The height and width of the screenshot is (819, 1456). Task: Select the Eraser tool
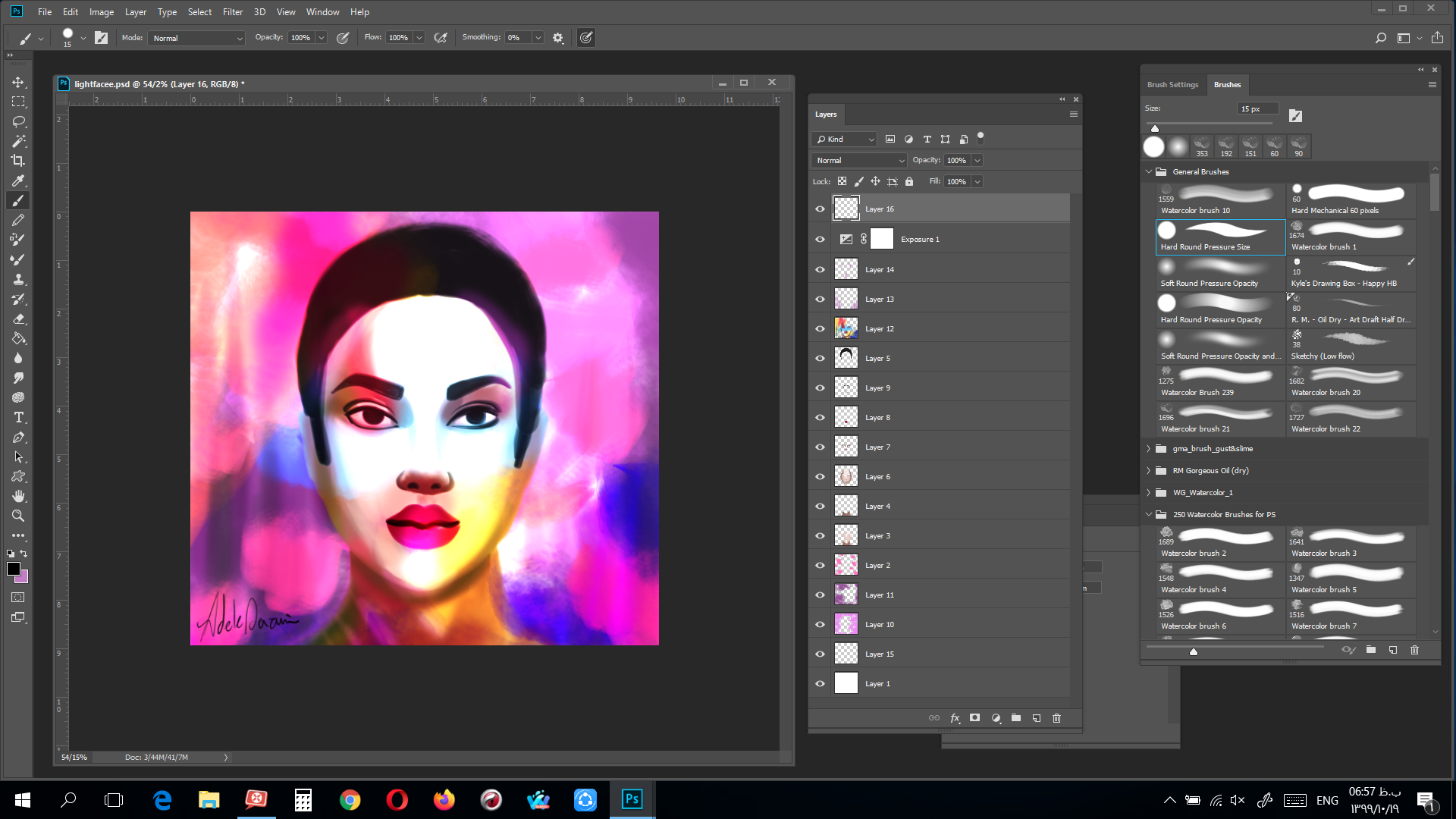tap(18, 318)
